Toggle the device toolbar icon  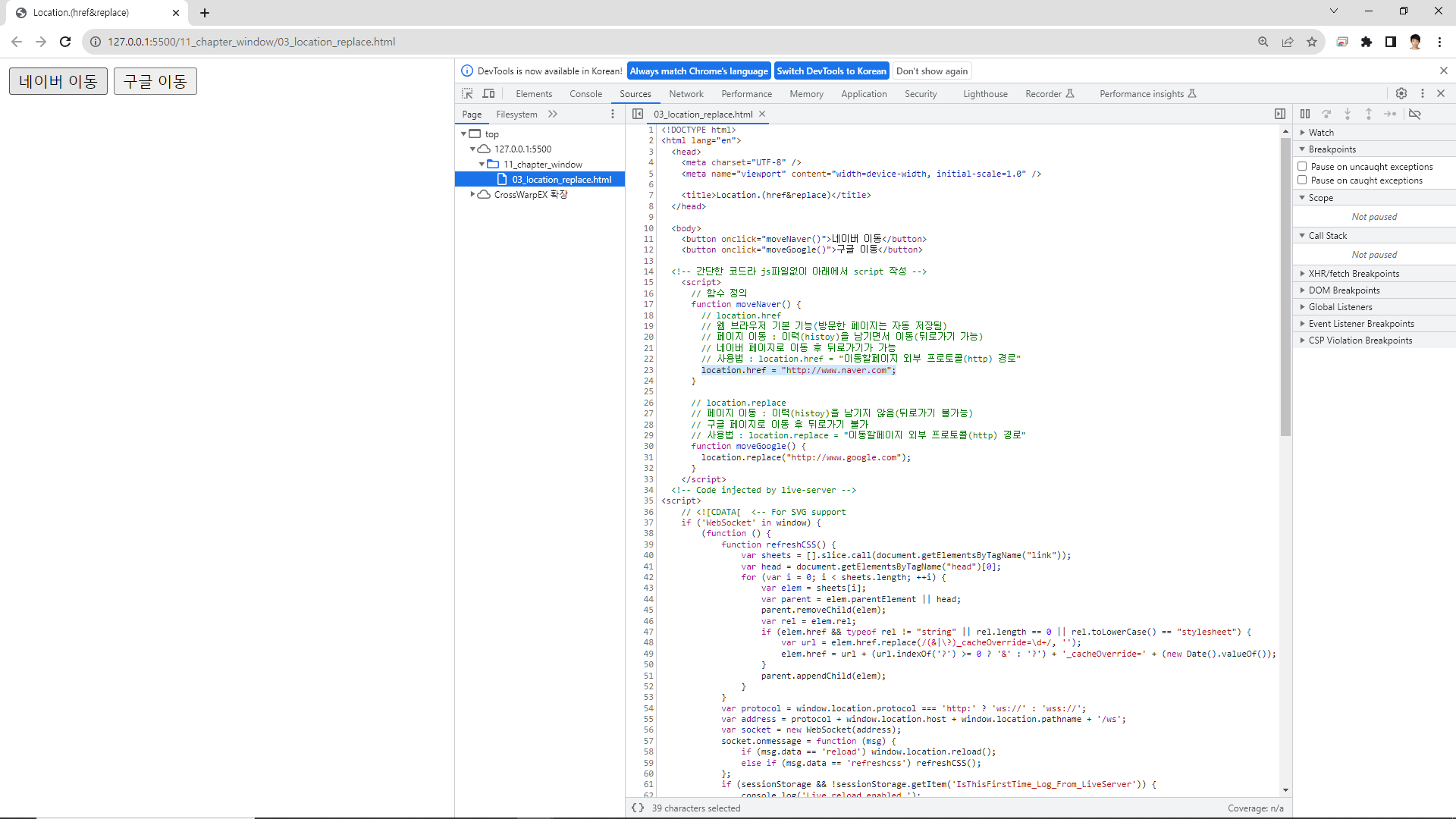point(489,93)
